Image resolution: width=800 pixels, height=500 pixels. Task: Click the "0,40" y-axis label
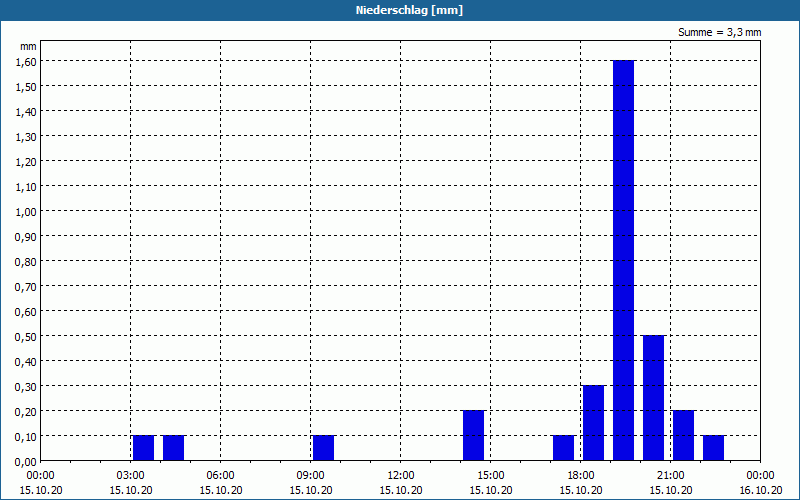(x=26, y=361)
